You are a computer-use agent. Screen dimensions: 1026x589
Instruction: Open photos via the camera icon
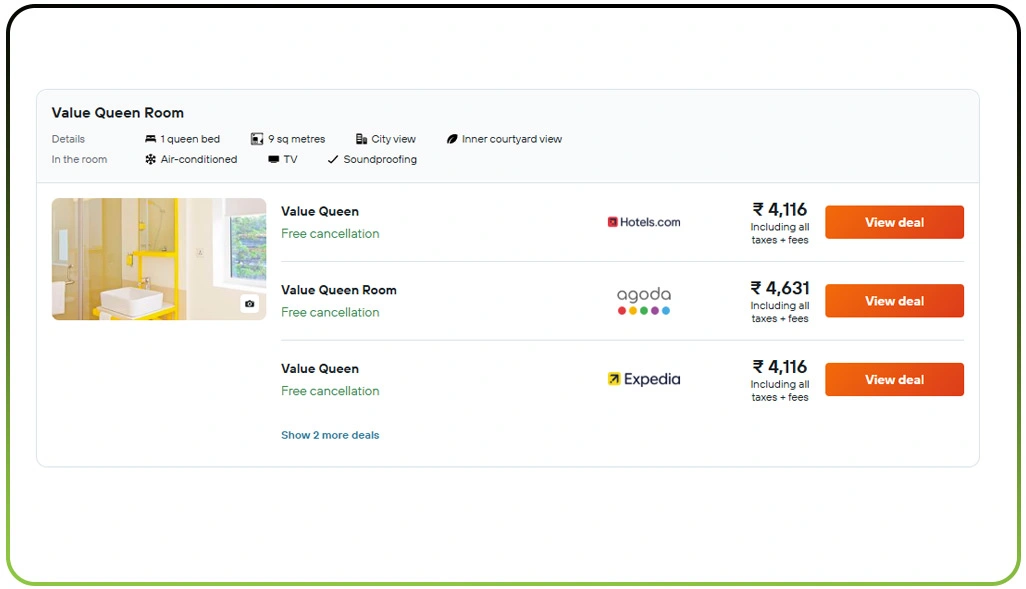pyautogui.click(x=251, y=303)
